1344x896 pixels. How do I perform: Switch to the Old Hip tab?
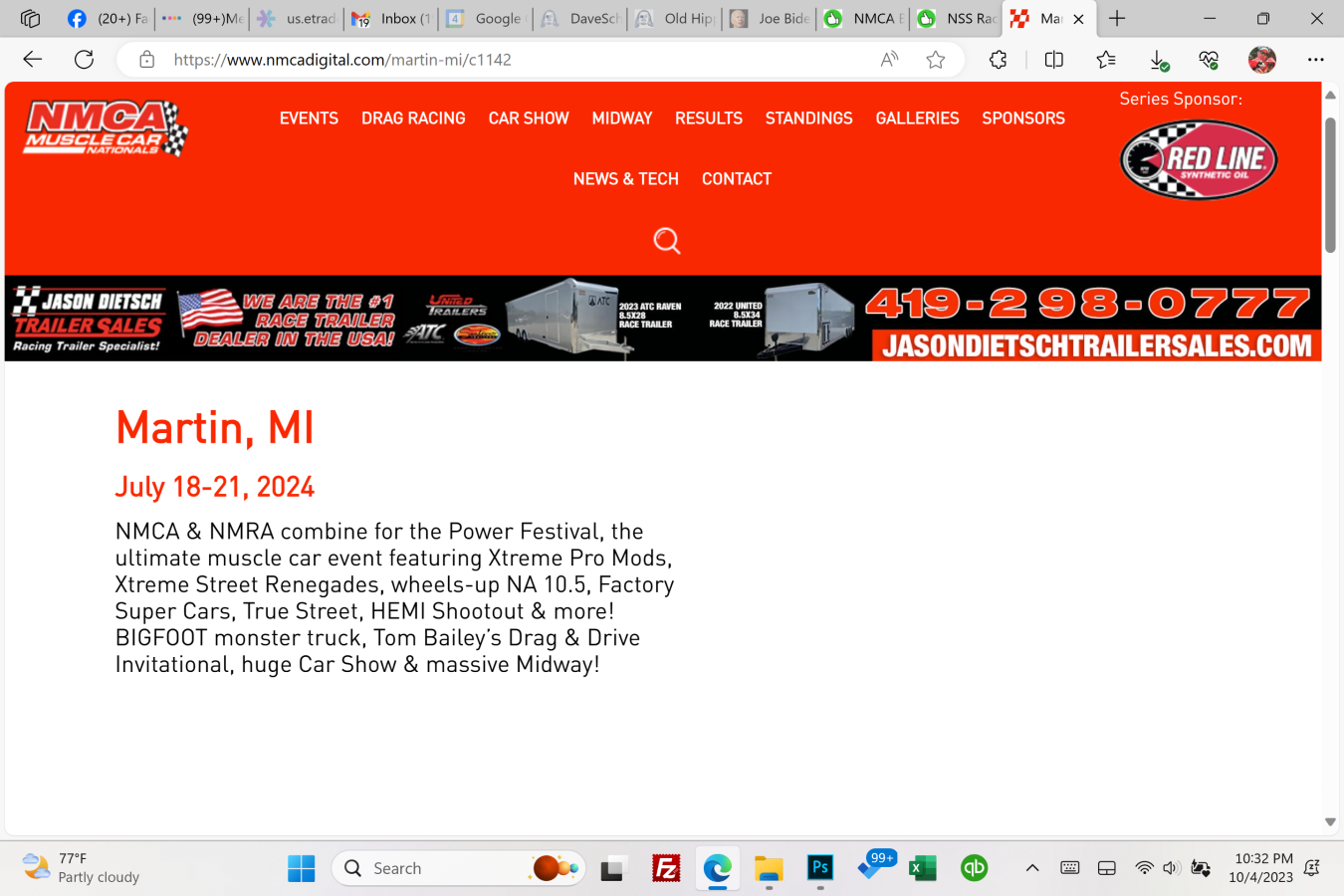point(675,18)
